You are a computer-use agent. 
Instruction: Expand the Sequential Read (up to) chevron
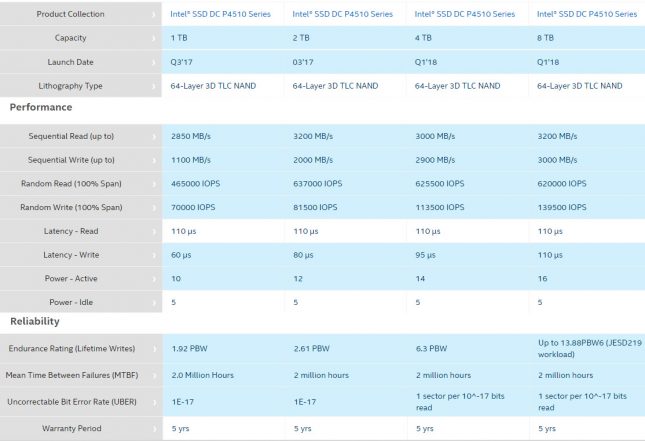coord(154,137)
